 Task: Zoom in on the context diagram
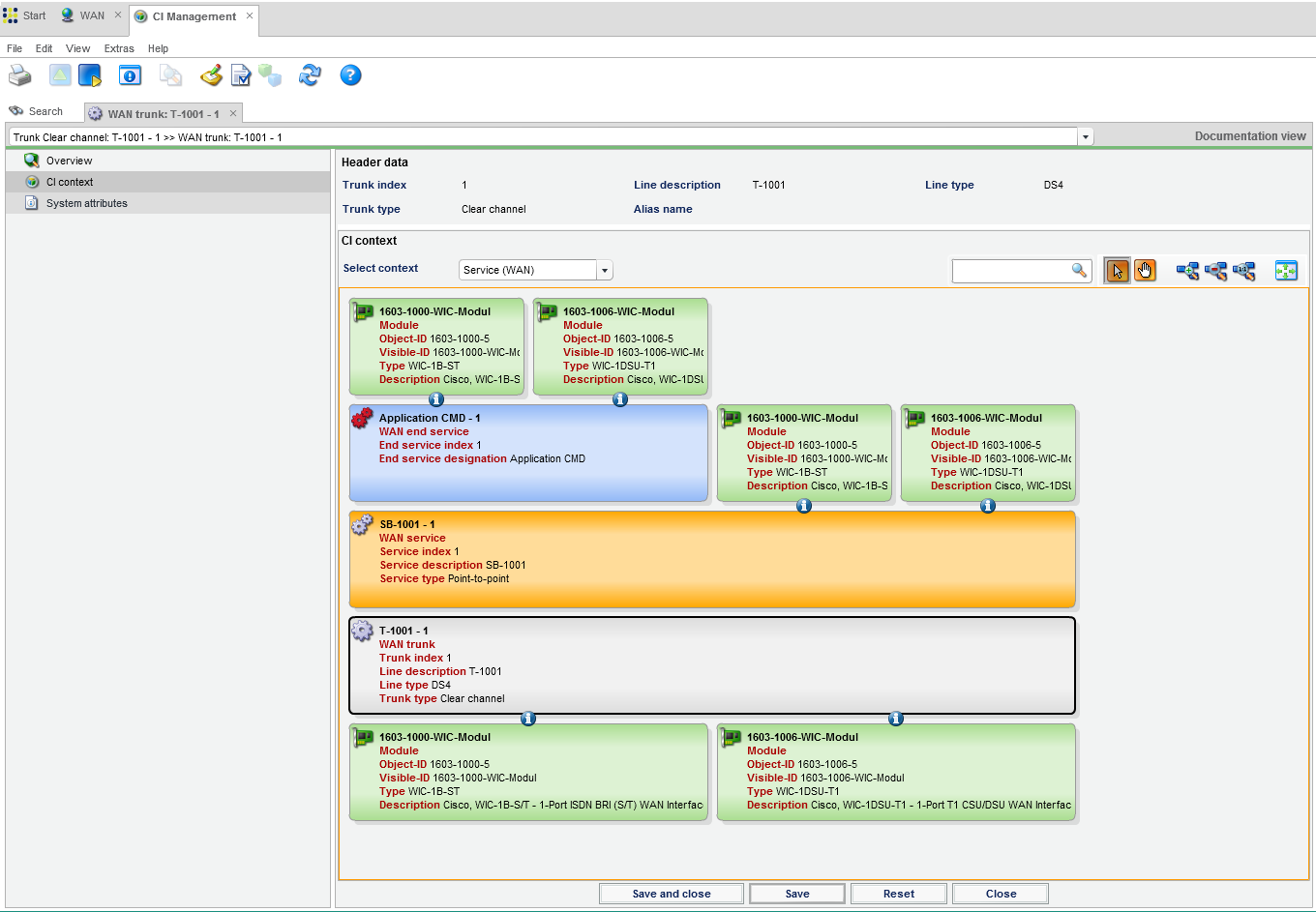[1187, 271]
